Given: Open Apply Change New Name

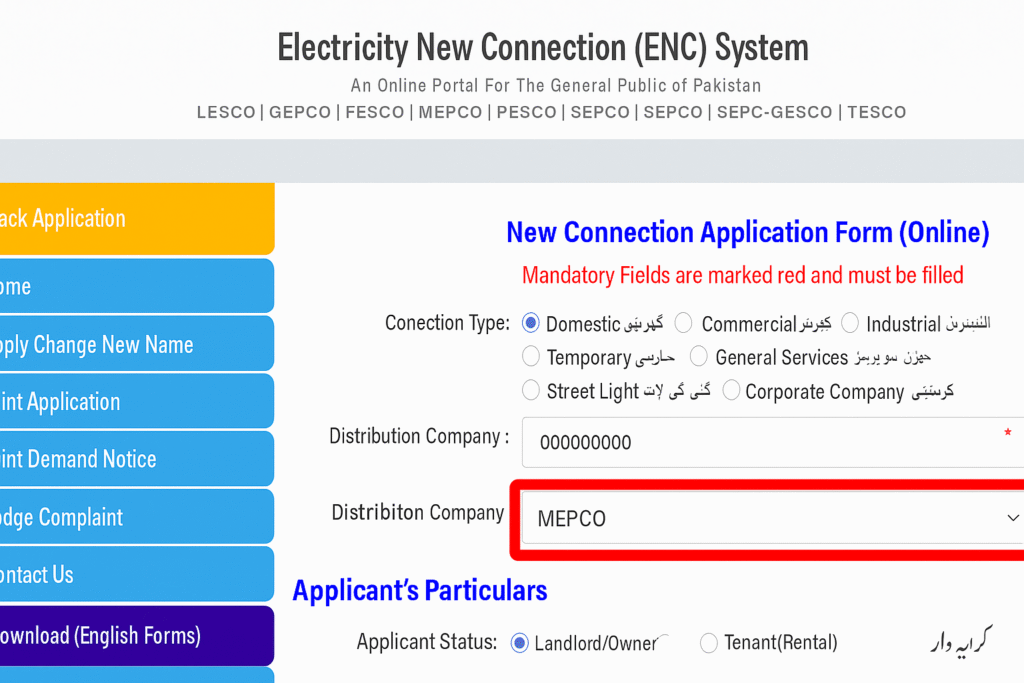Looking at the screenshot, I should point(137,343).
